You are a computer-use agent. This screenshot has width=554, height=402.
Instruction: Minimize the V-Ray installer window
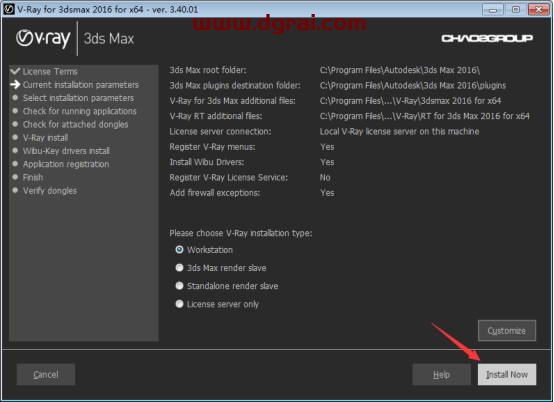tap(493, 10)
